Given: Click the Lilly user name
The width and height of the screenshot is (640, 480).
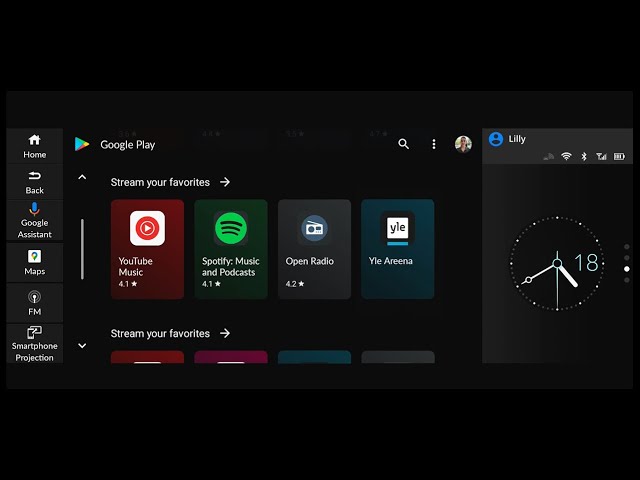Looking at the screenshot, I should pos(517,139).
